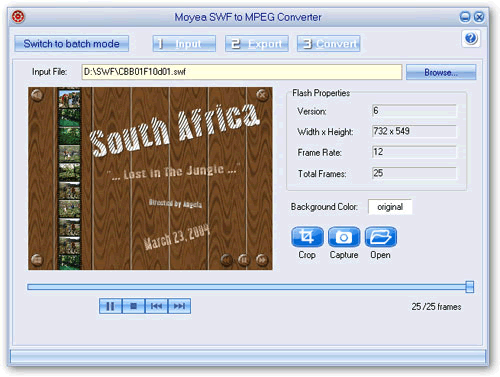Pause playback with the pause button

110,306
